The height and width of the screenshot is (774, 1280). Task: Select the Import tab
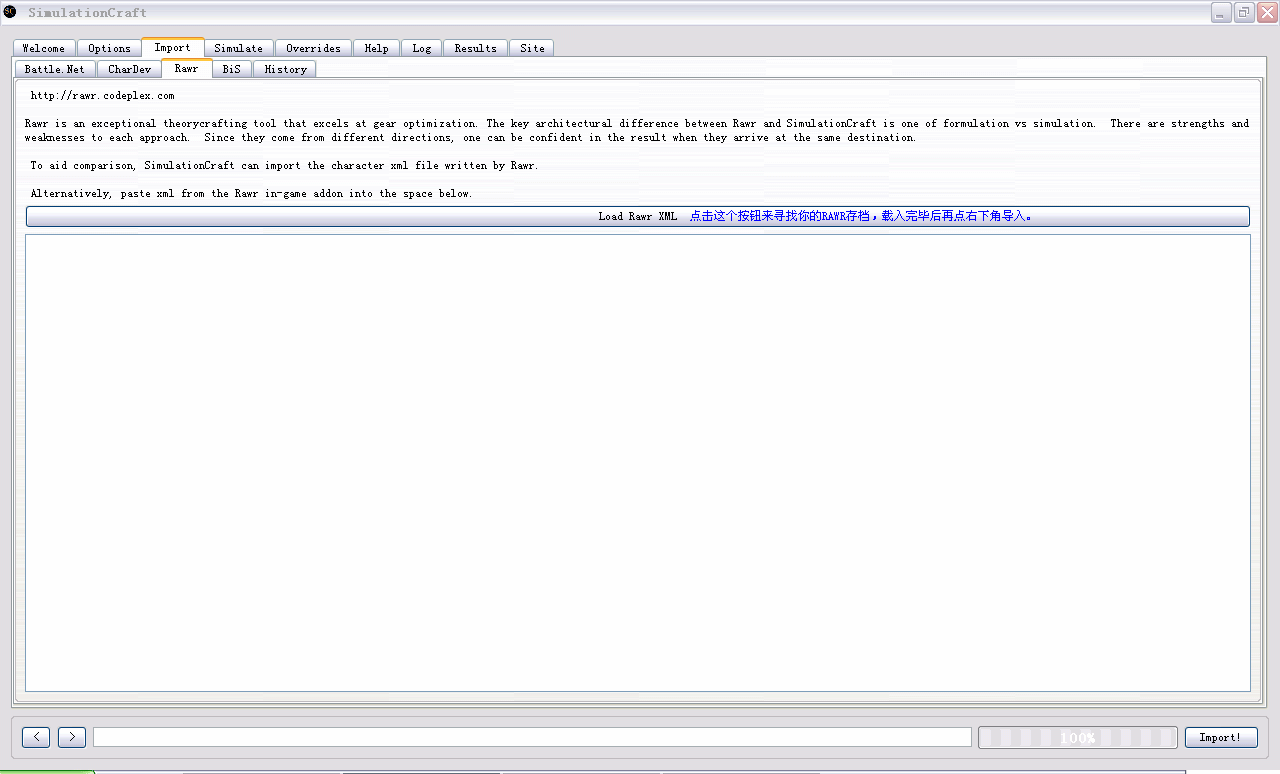point(173,47)
